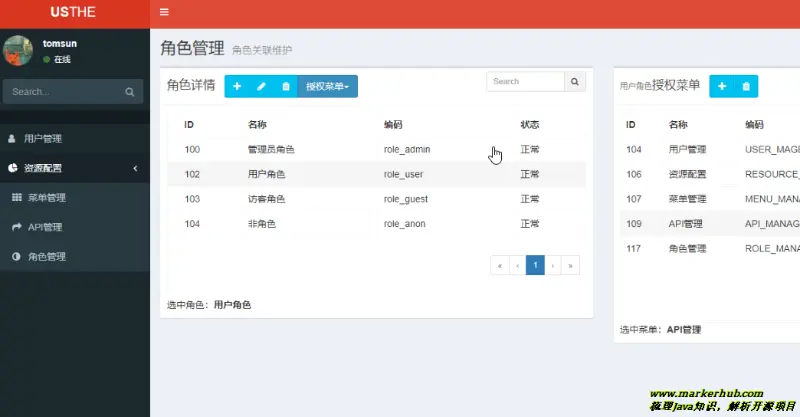Collapse the 资源配置 sidebar section
Viewport: 800px width, 417px height.
[x=74, y=168]
